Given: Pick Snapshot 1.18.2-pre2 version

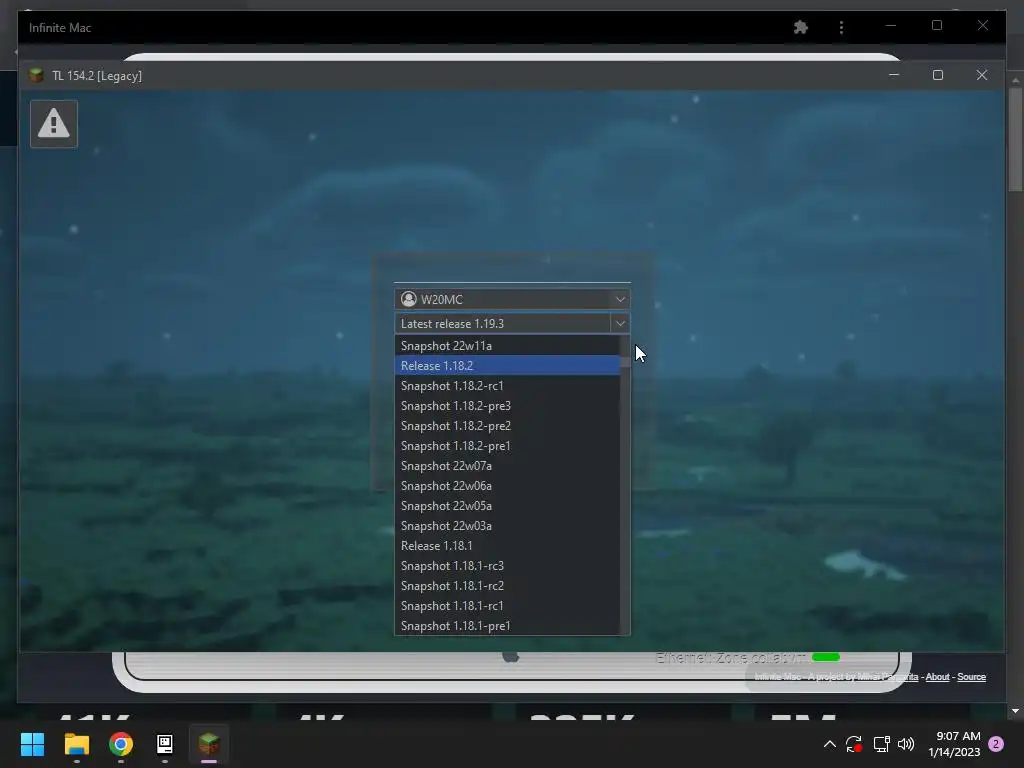Looking at the screenshot, I should [x=507, y=426].
